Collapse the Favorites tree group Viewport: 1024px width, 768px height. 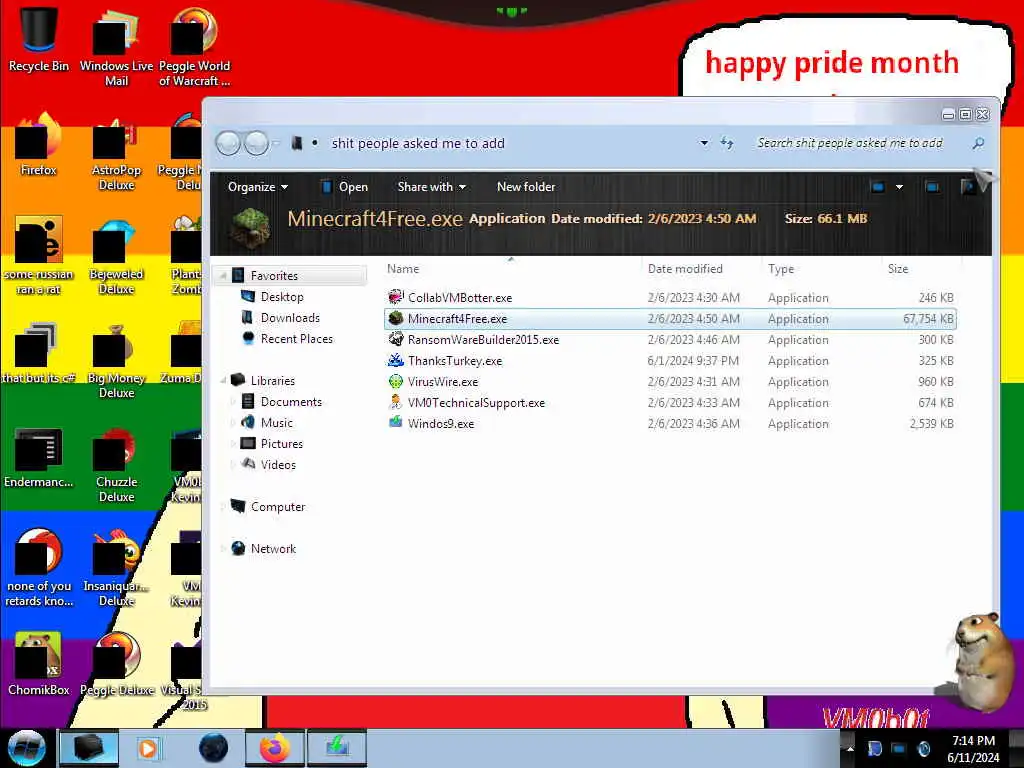click(223, 276)
